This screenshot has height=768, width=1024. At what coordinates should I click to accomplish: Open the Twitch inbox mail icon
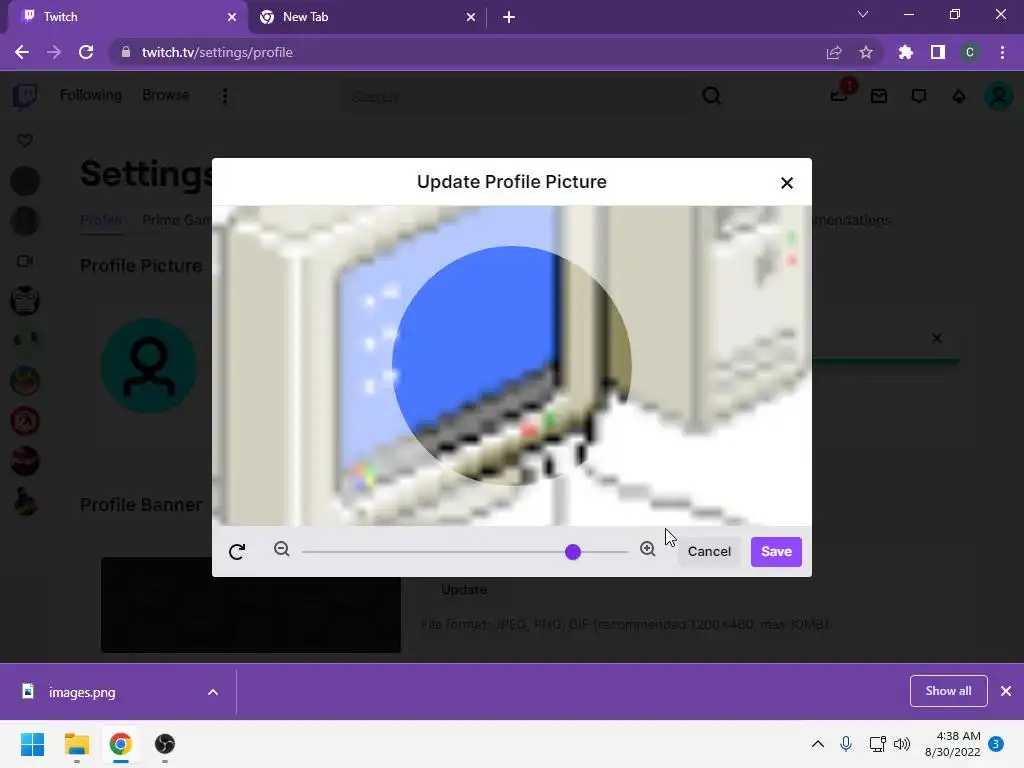(x=879, y=97)
